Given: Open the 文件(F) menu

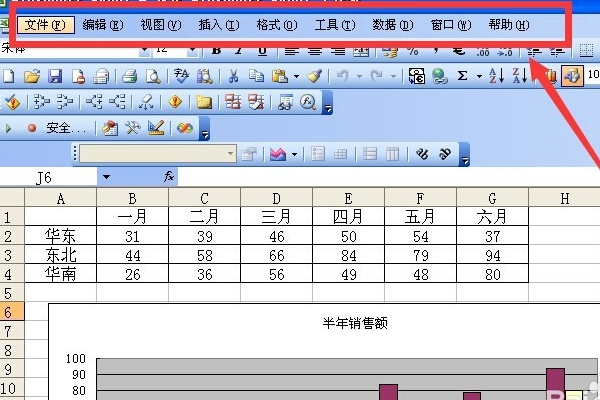Looking at the screenshot, I should tap(46, 25).
